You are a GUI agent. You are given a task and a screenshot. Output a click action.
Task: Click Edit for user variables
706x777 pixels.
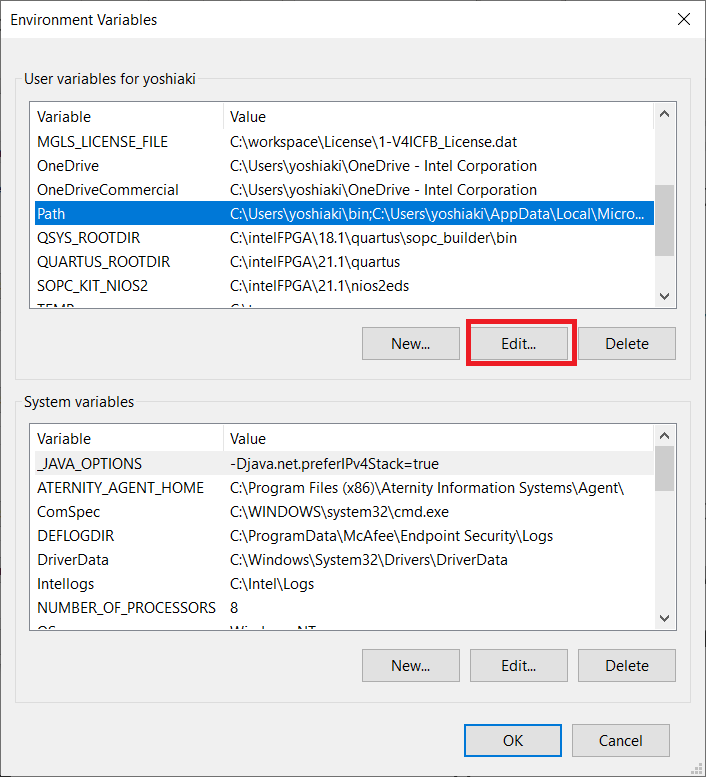tap(519, 344)
